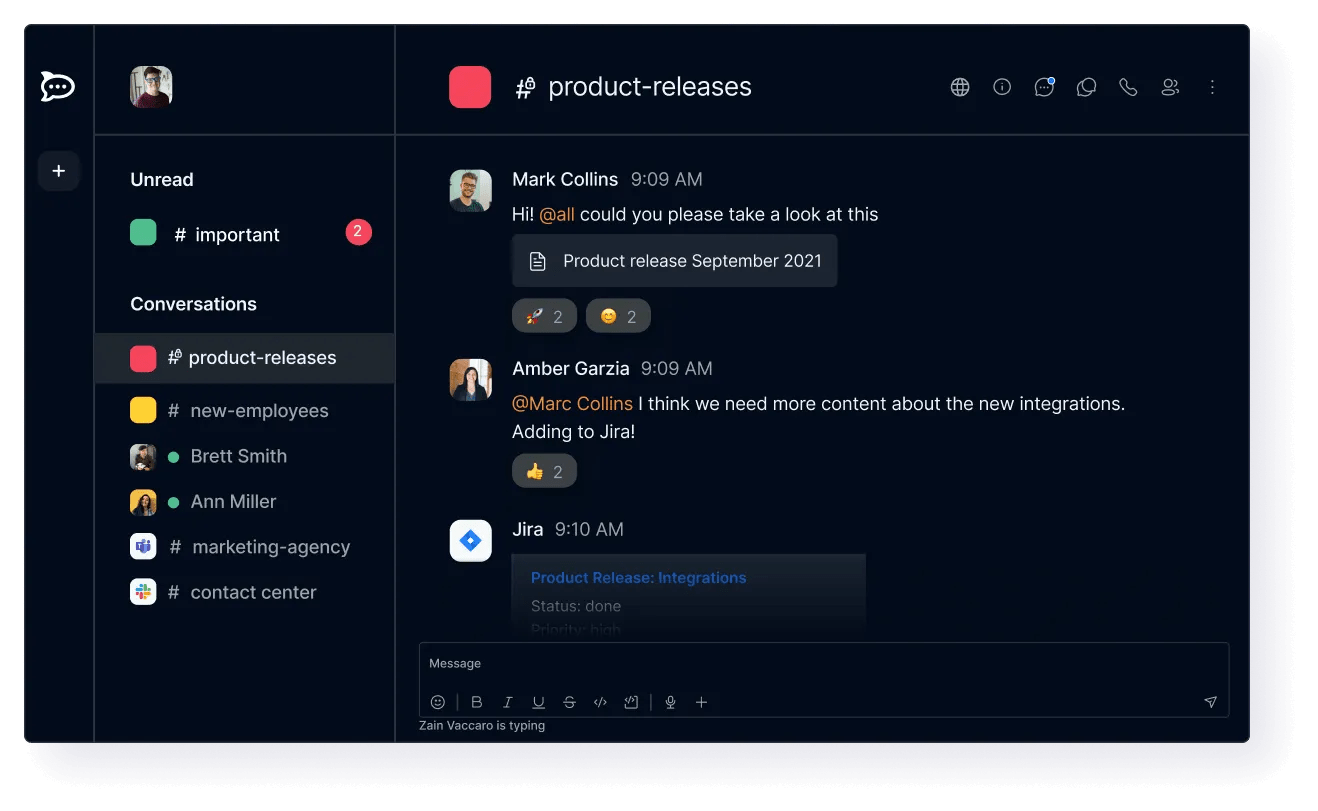Start recording a voice message
The width and height of the screenshot is (1318, 811).
[670, 702]
